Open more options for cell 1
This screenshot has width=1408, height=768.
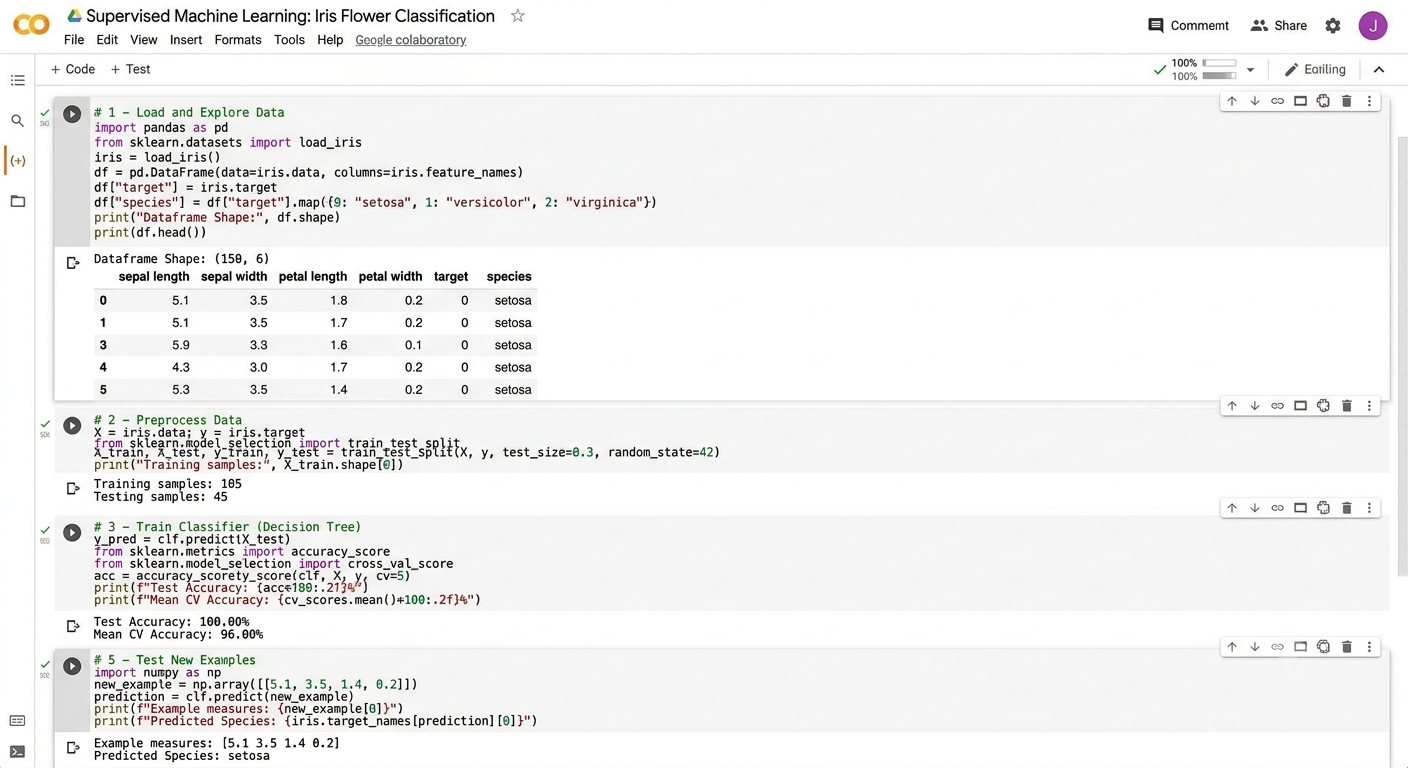point(1370,101)
